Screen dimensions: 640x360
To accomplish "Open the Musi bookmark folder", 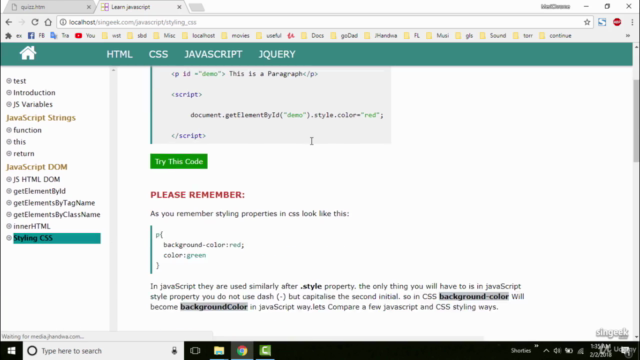I will 438,36.
